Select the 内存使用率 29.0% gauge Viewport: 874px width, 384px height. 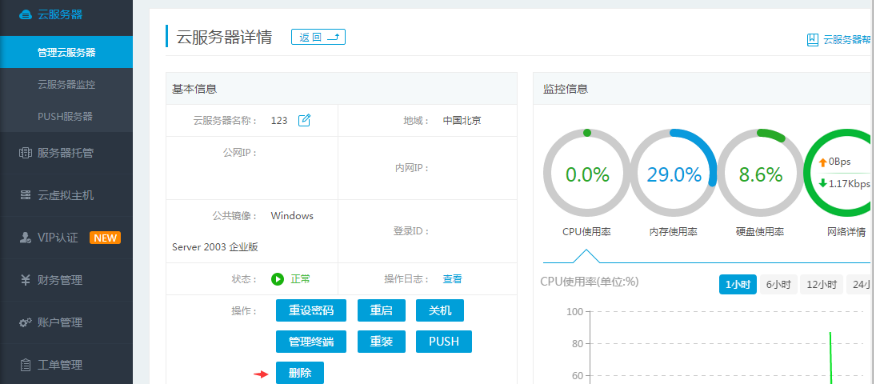674,174
